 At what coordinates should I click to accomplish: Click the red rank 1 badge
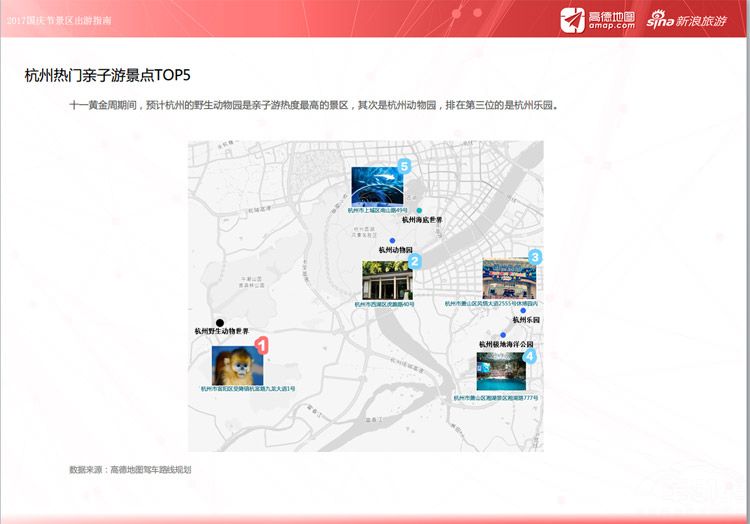pyautogui.click(x=262, y=345)
